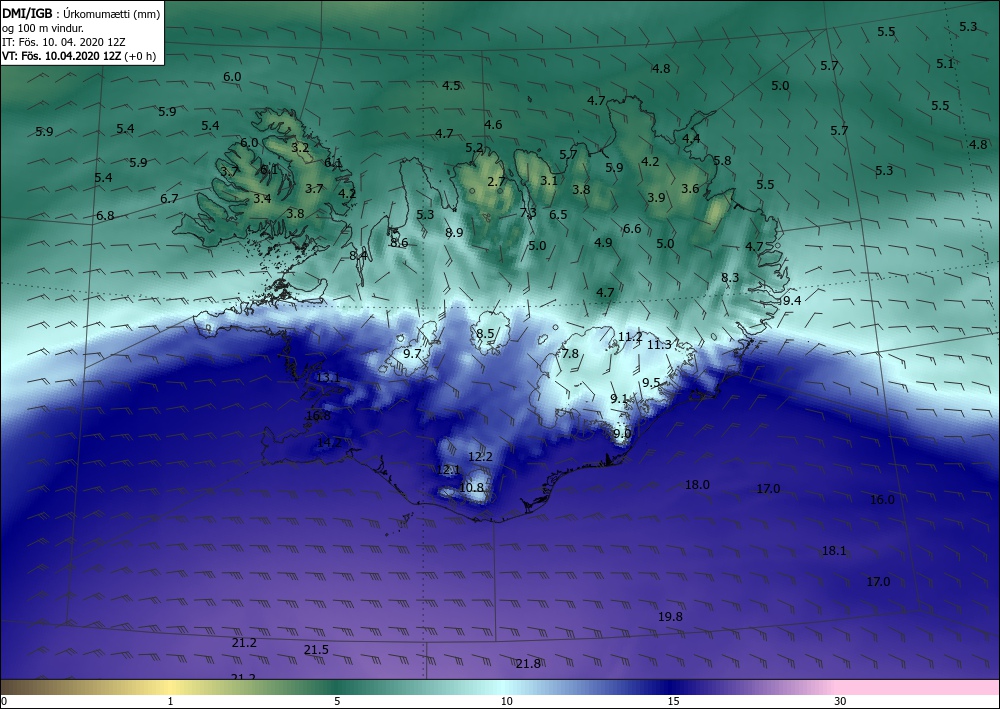The height and width of the screenshot is (709, 1000).
Task: Click the 13.1 value label
Action: point(328,378)
